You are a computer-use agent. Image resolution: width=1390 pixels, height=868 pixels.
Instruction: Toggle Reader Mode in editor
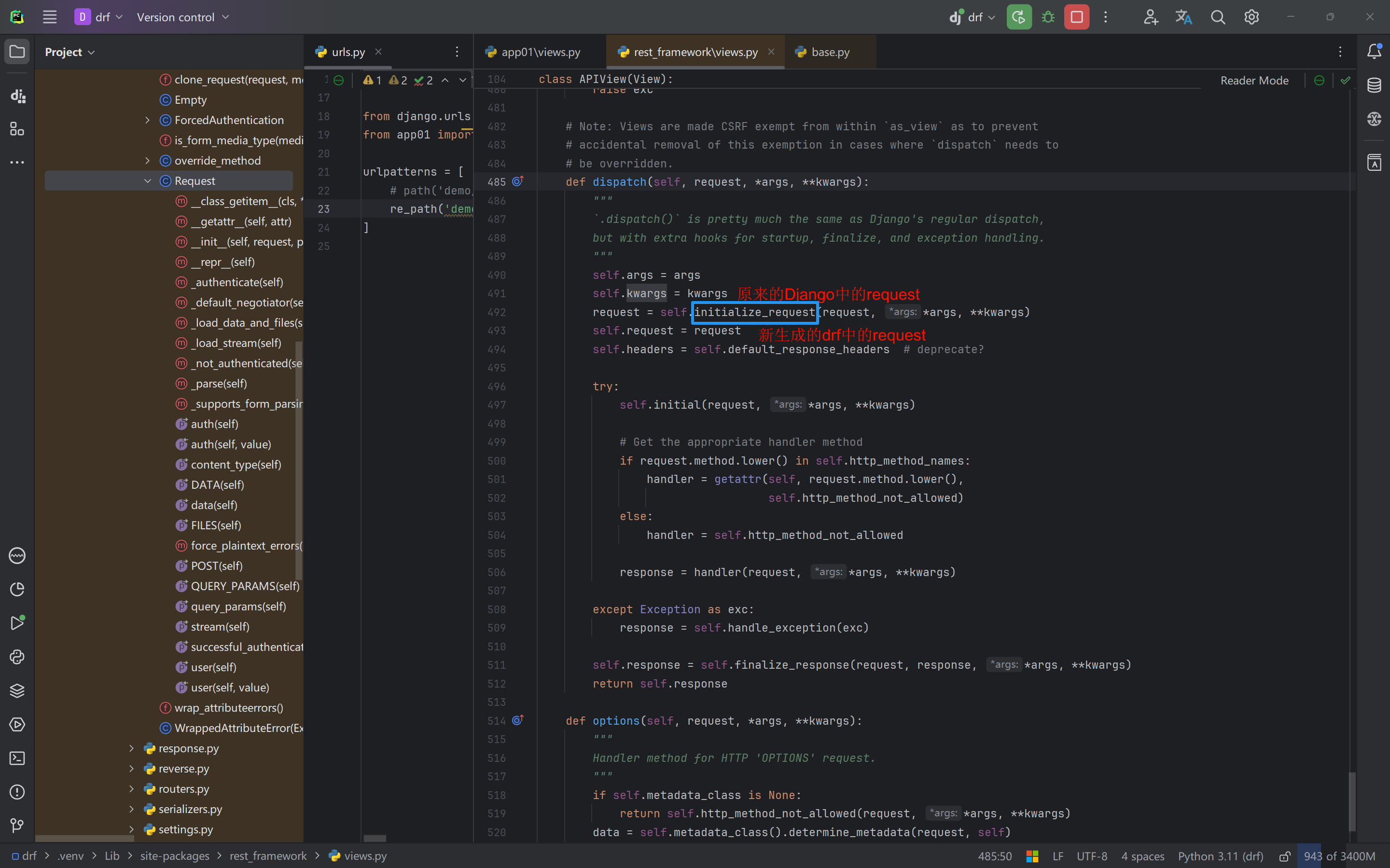tap(1254, 81)
